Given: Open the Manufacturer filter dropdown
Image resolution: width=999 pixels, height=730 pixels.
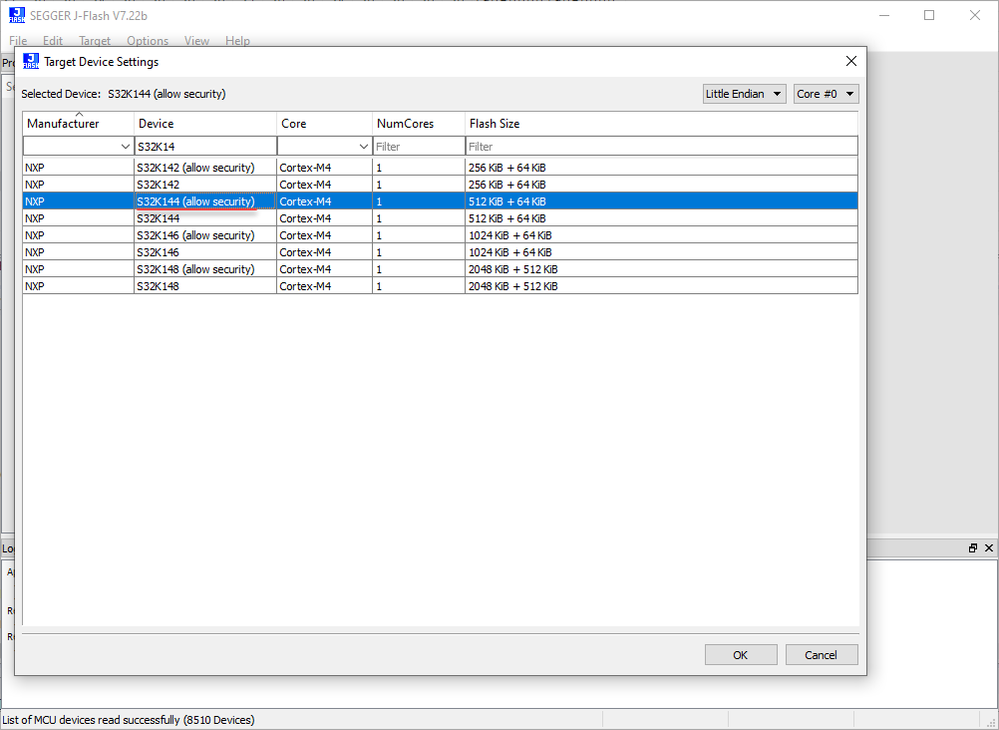Looking at the screenshot, I should click(x=126, y=147).
